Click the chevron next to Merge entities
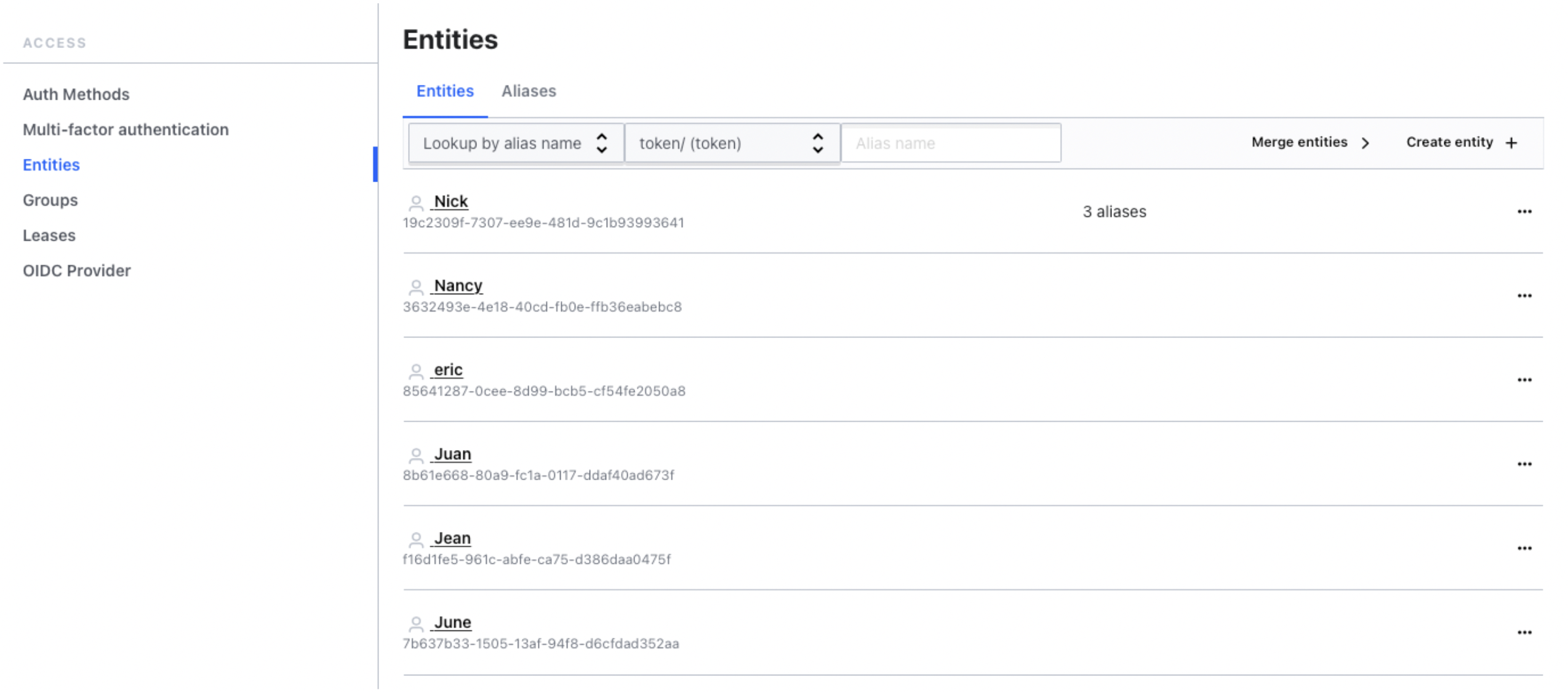 [1366, 143]
